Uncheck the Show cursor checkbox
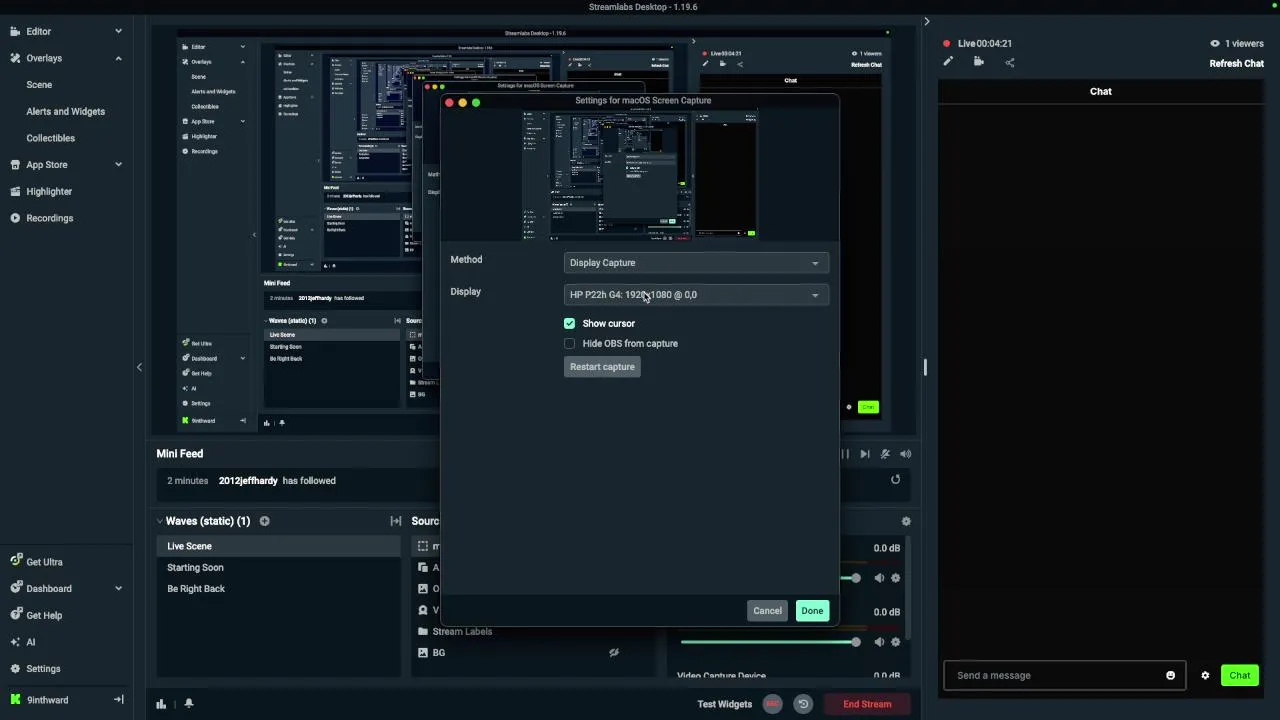The height and width of the screenshot is (720, 1280). (569, 323)
